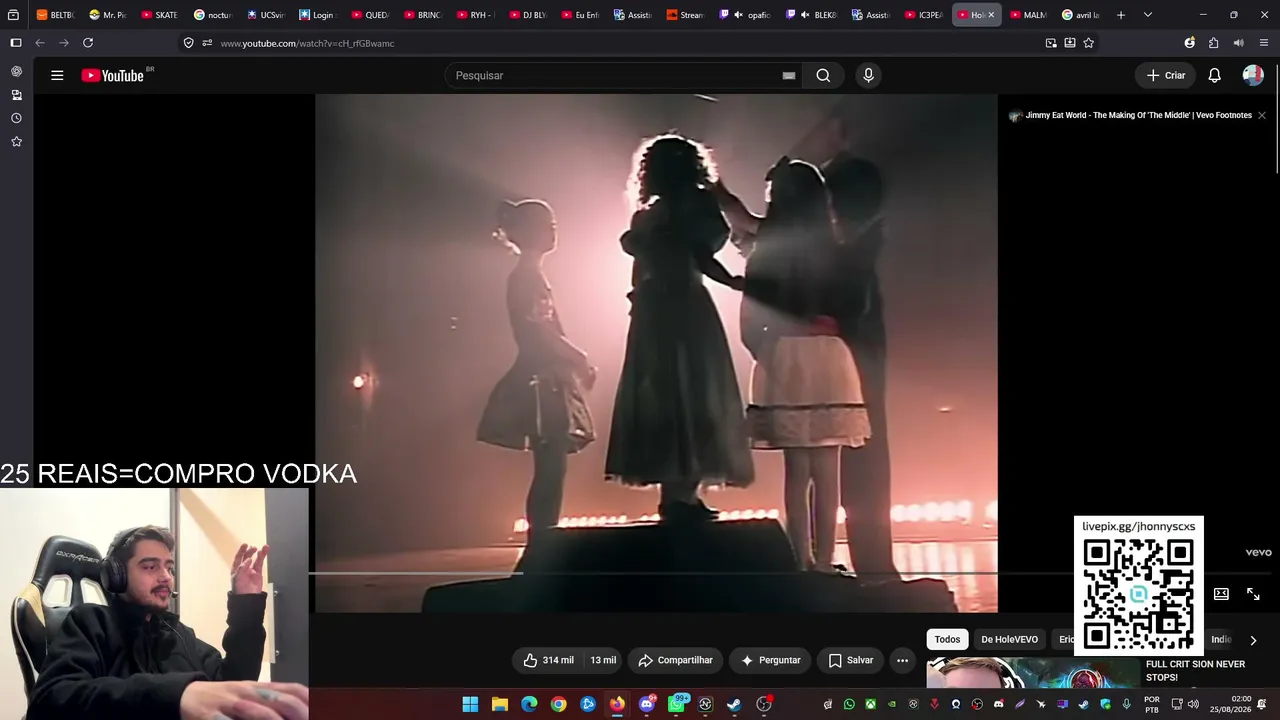Open browser history sidebar icon
This screenshot has height=720, width=1280.
click(16, 118)
